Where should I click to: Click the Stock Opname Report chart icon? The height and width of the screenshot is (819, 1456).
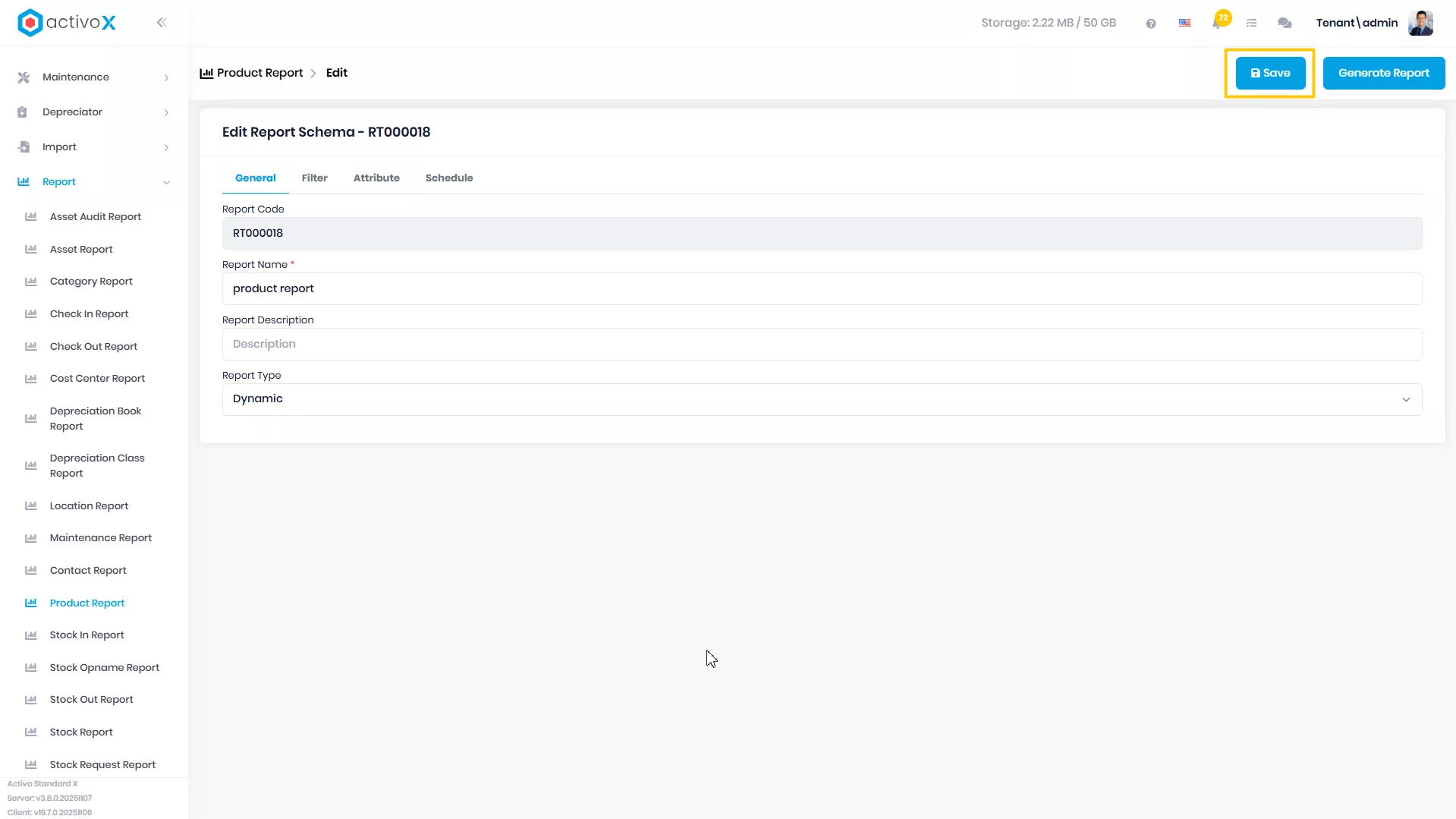point(31,668)
